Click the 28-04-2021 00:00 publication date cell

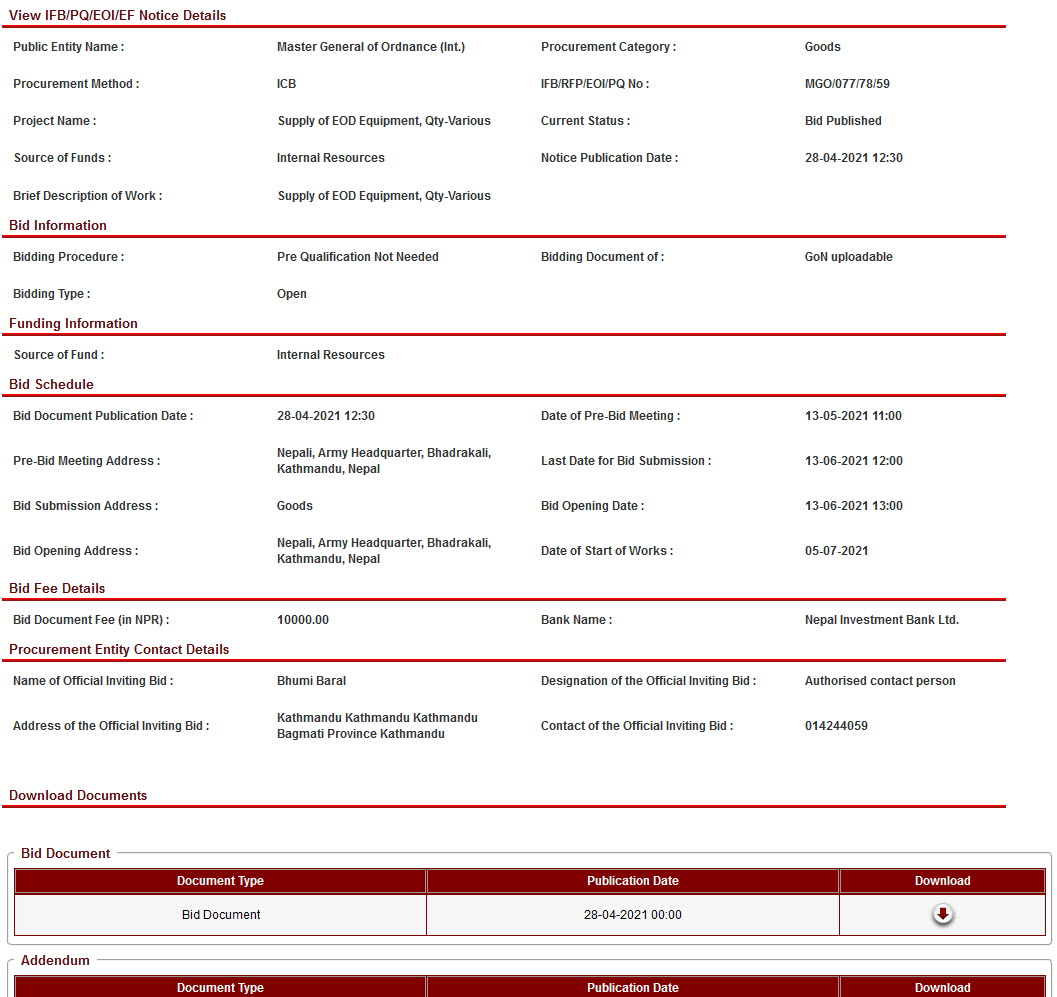tap(632, 915)
